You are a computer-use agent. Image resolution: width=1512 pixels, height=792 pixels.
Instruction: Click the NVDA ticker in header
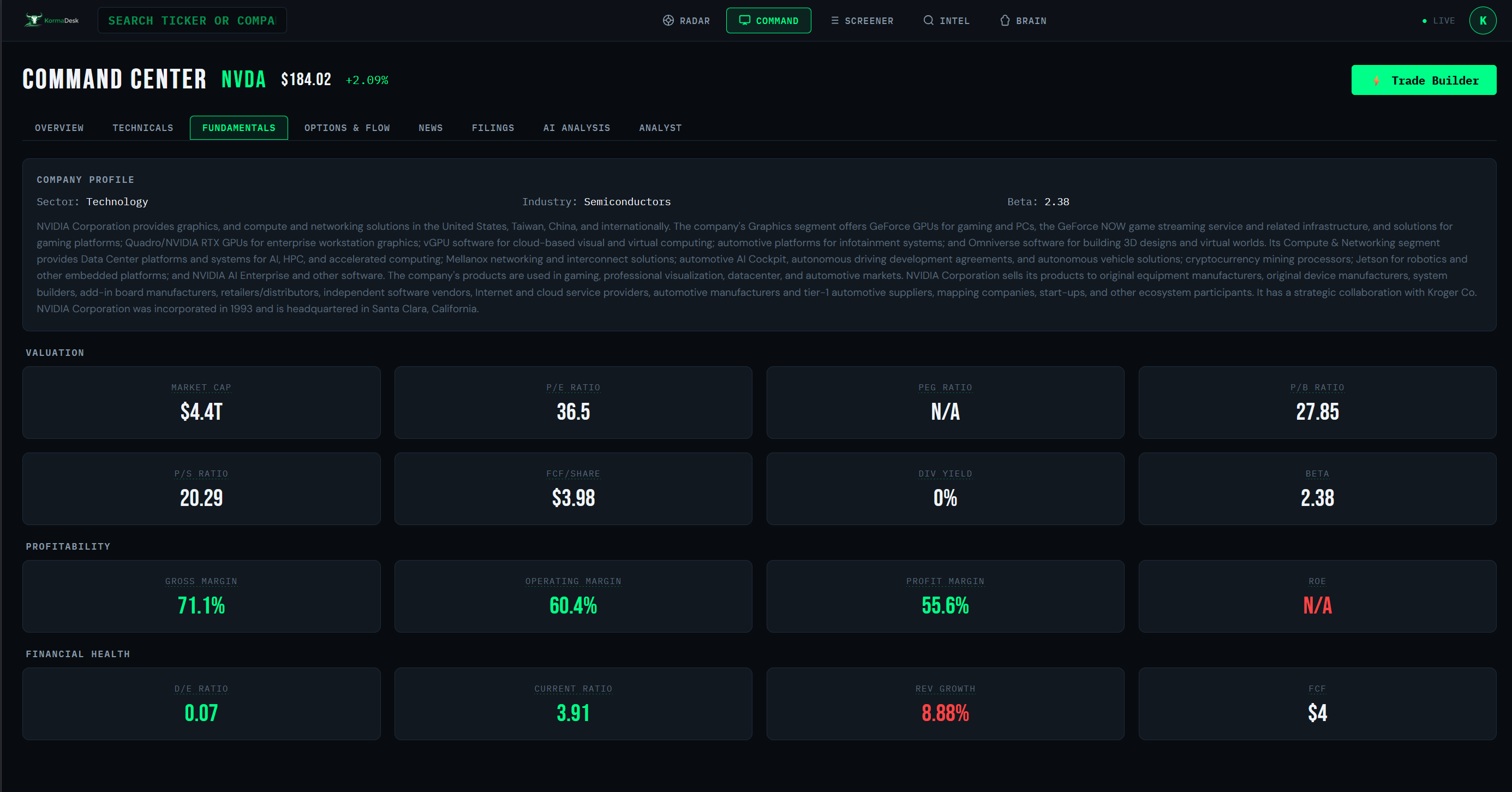[x=243, y=79]
